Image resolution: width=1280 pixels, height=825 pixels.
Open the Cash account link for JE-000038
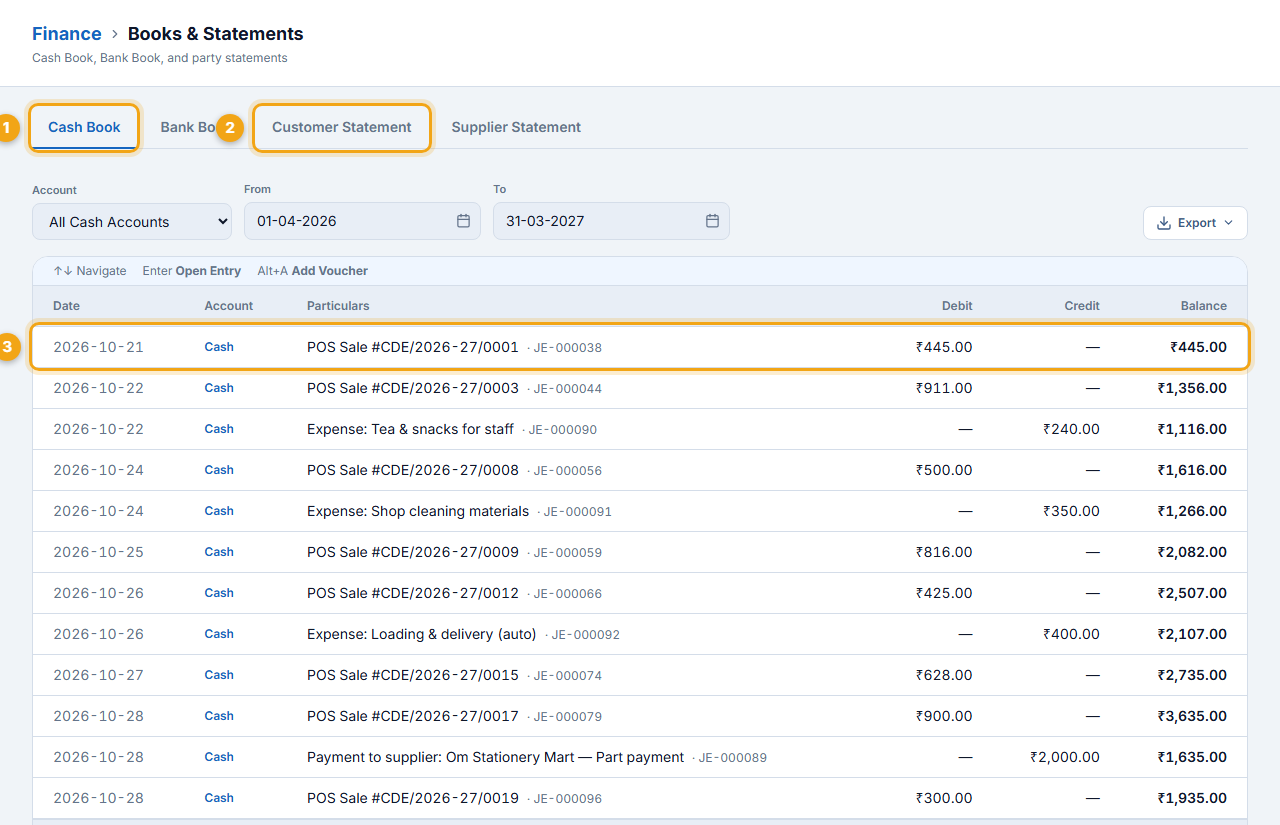coord(219,347)
